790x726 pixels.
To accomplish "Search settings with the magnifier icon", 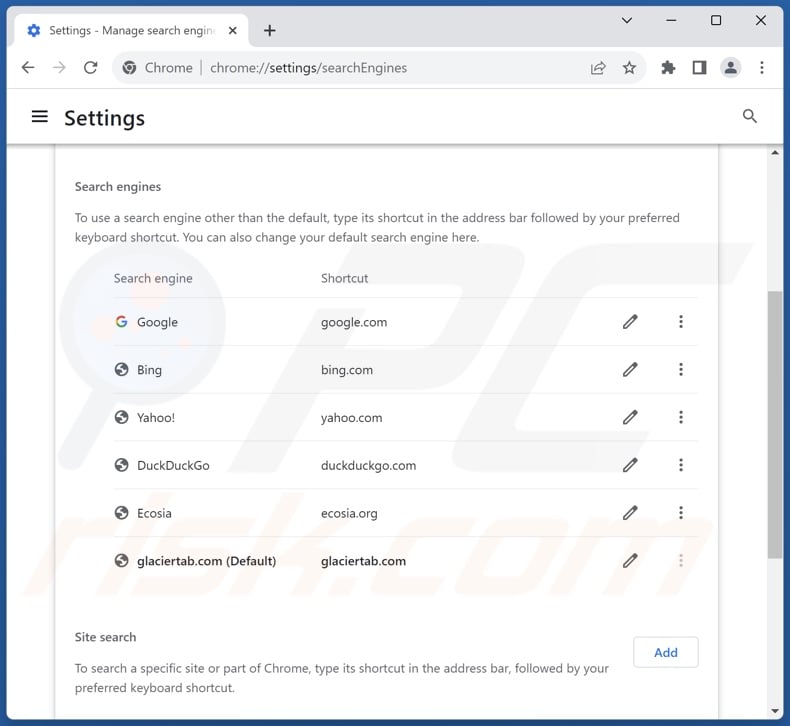I will [x=750, y=117].
